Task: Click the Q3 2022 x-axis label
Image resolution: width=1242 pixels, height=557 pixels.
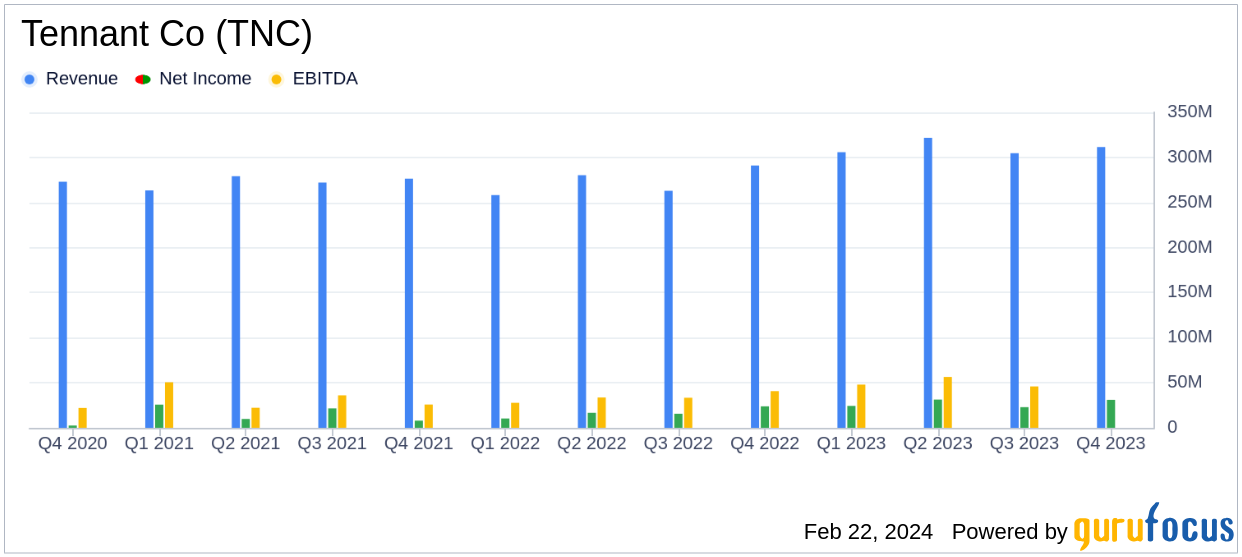Action: [x=678, y=443]
